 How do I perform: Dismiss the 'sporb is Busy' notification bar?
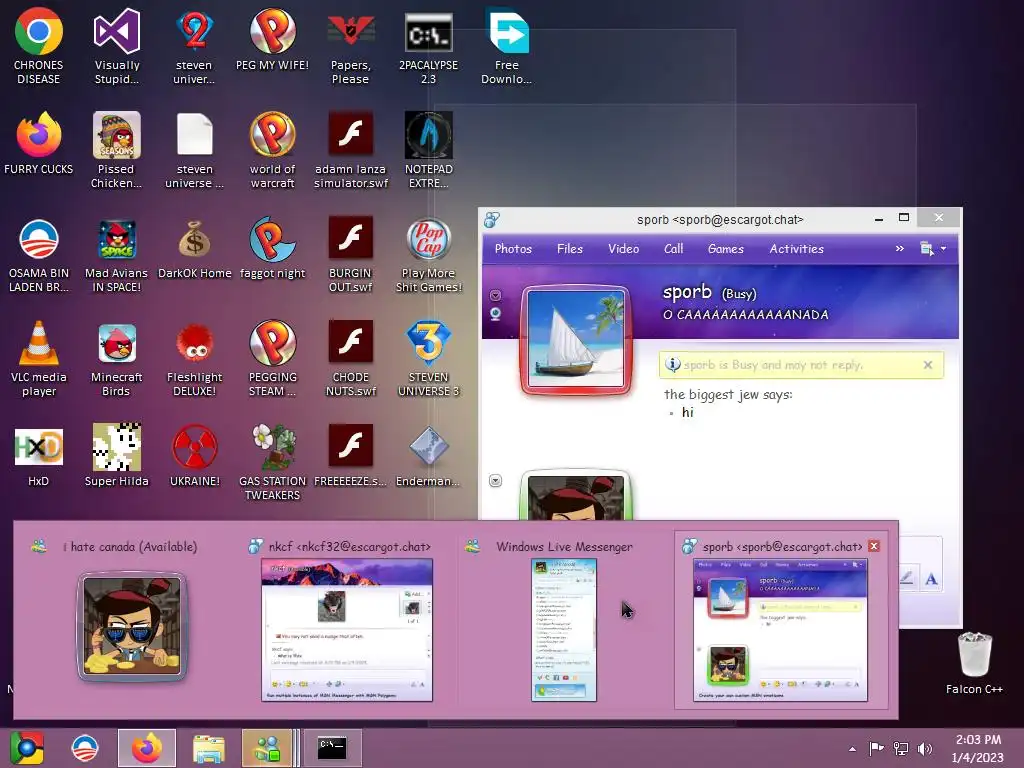point(928,365)
